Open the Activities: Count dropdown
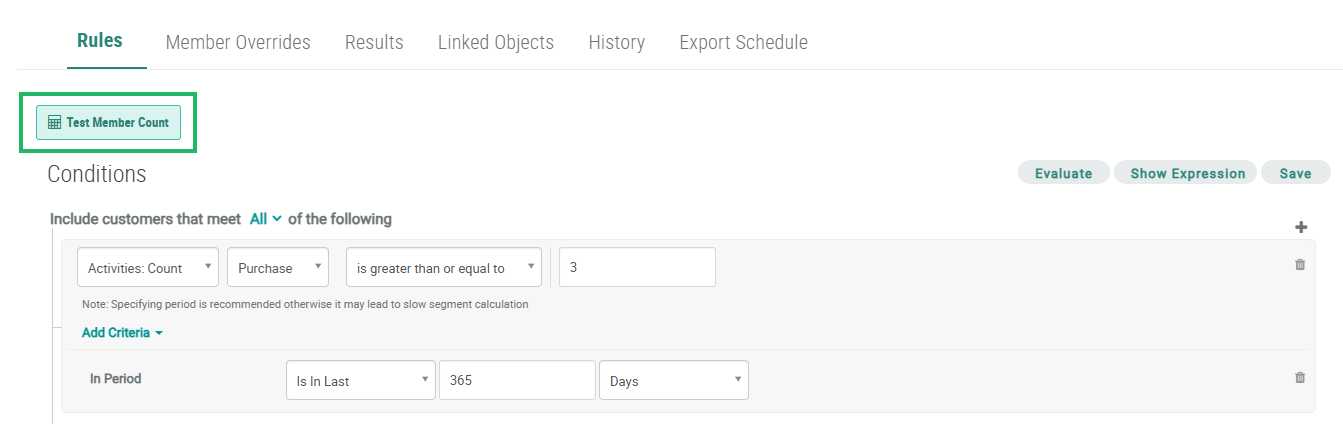The width and height of the screenshot is (1343, 424). click(148, 268)
